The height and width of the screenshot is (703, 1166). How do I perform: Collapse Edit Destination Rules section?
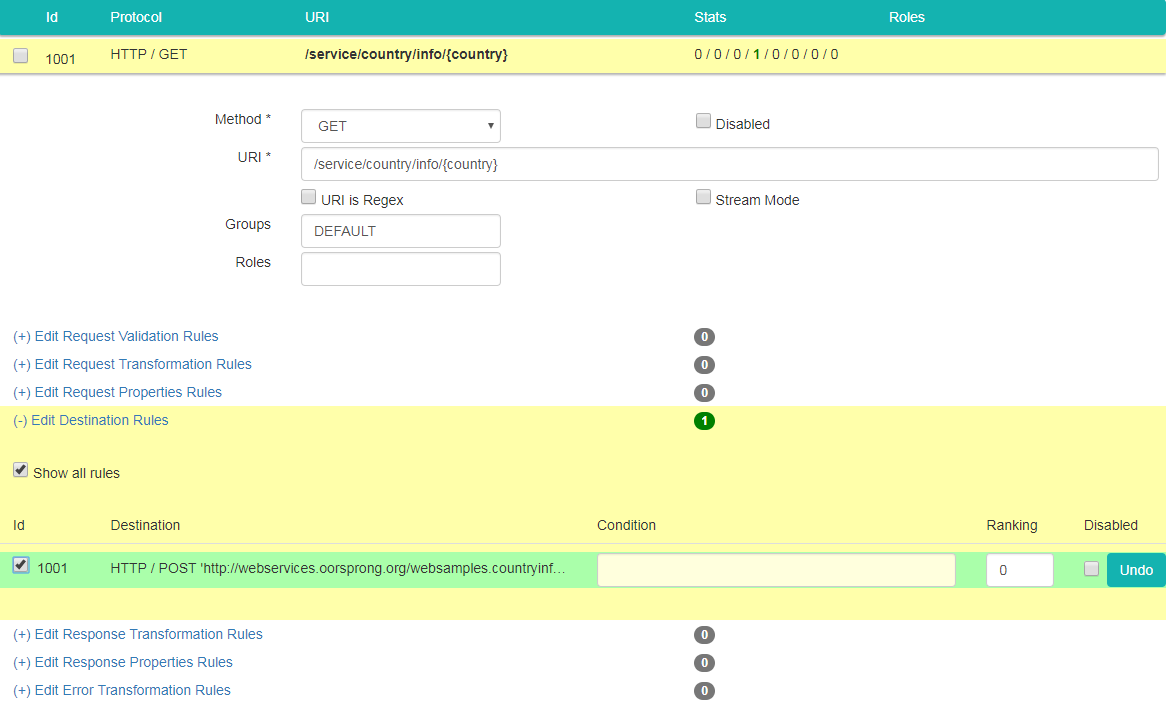pyautogui.click(x=91, y=421)
